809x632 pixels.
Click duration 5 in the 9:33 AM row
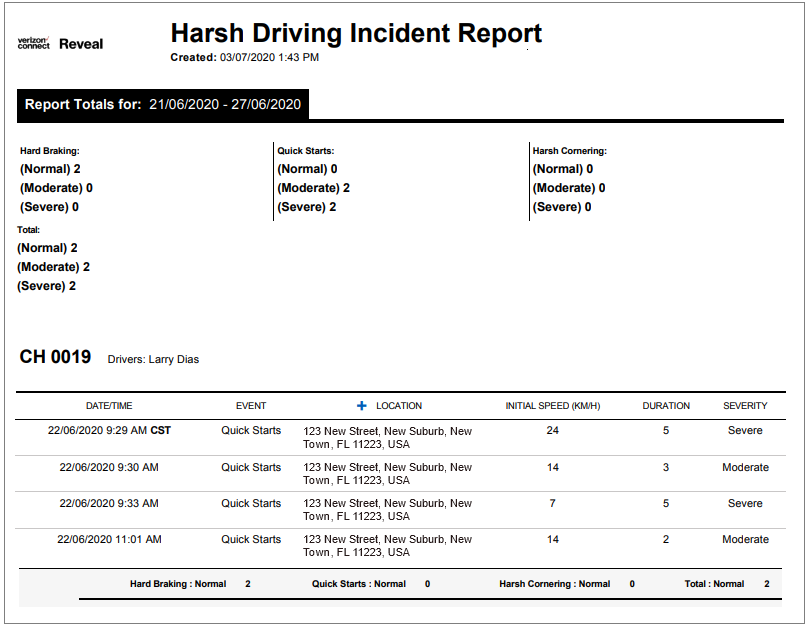(x=666, y=504)
